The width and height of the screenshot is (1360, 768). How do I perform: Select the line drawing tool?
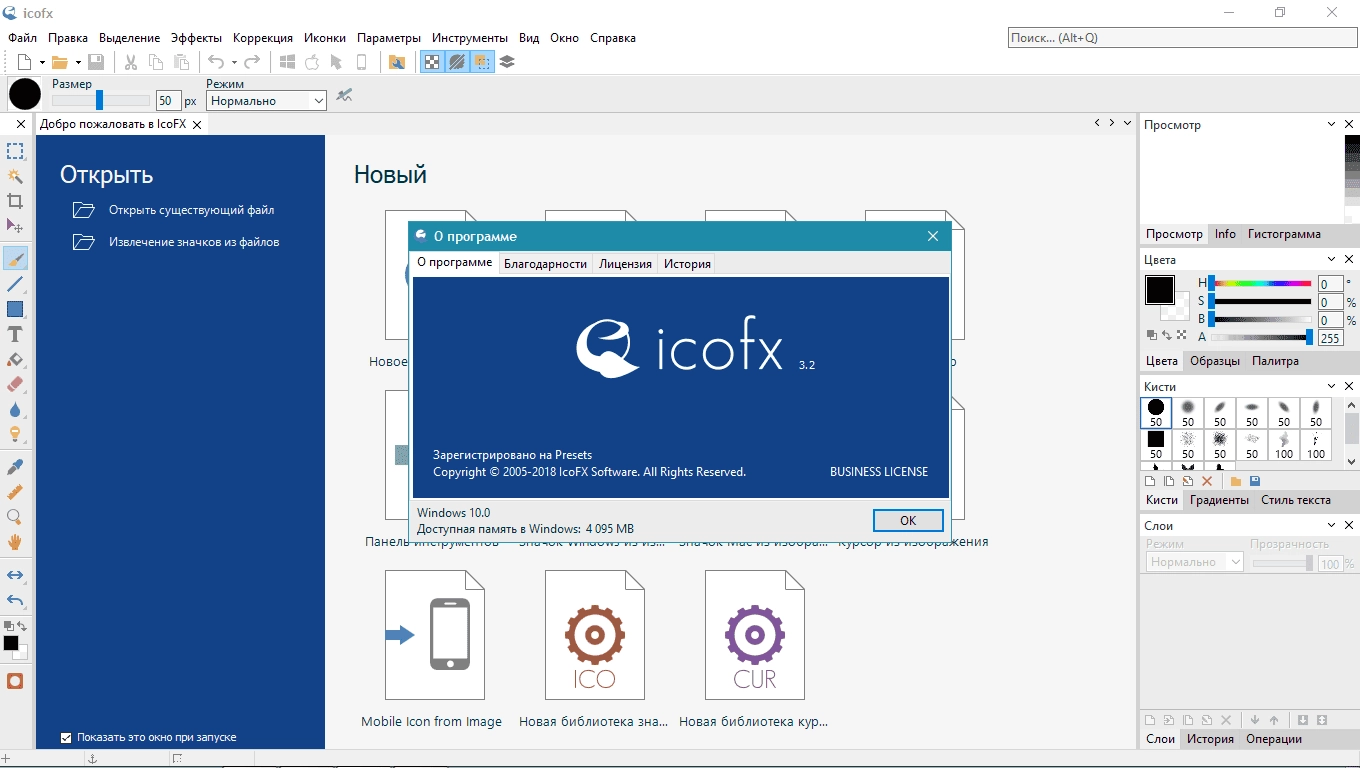point(15,285)
